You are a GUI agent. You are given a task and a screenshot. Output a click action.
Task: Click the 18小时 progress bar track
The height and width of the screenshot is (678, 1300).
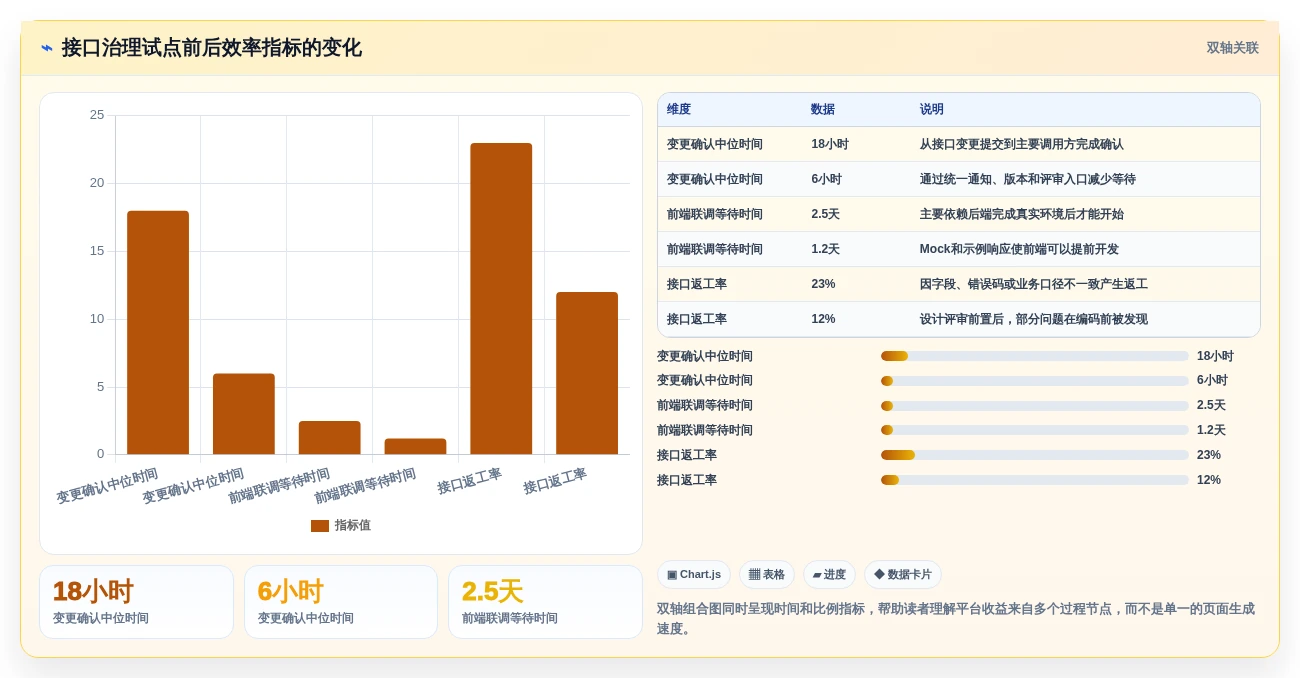tap(1035, 356)
